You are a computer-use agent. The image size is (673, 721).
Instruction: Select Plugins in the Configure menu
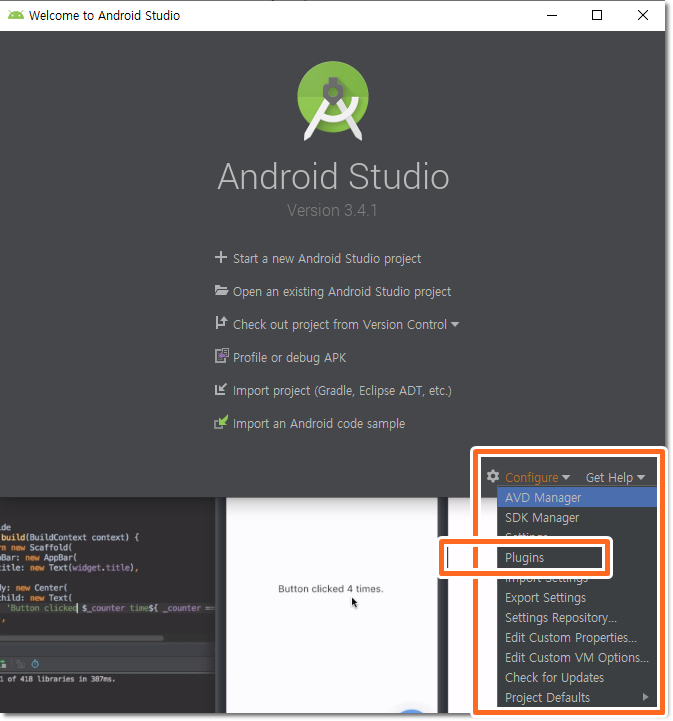(x=550, y=558)
